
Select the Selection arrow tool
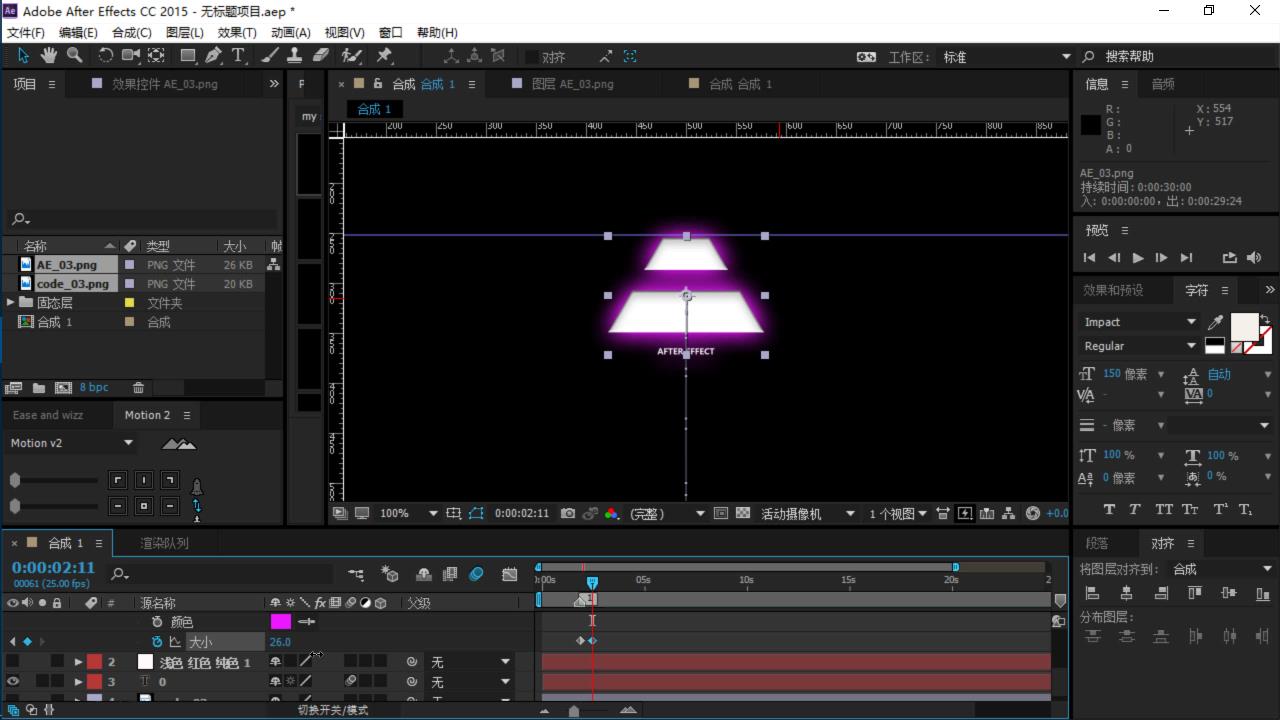click(23, 56)
